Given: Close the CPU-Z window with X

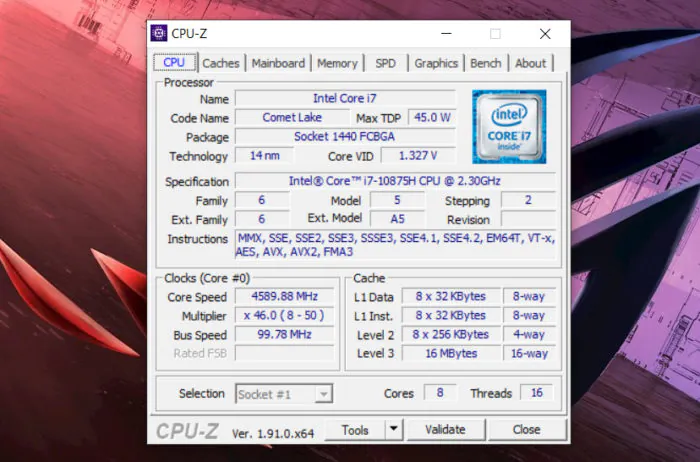Looking at the screenshot, I should click(545, 33).
